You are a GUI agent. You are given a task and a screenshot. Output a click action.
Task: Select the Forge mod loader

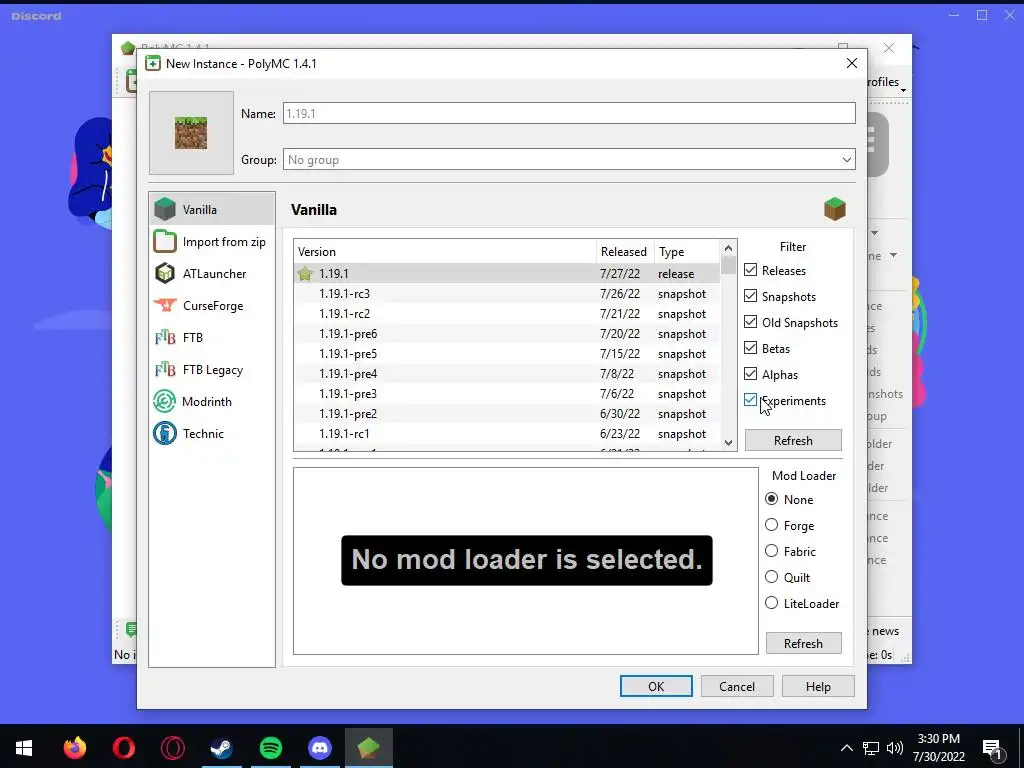[771, 525]
